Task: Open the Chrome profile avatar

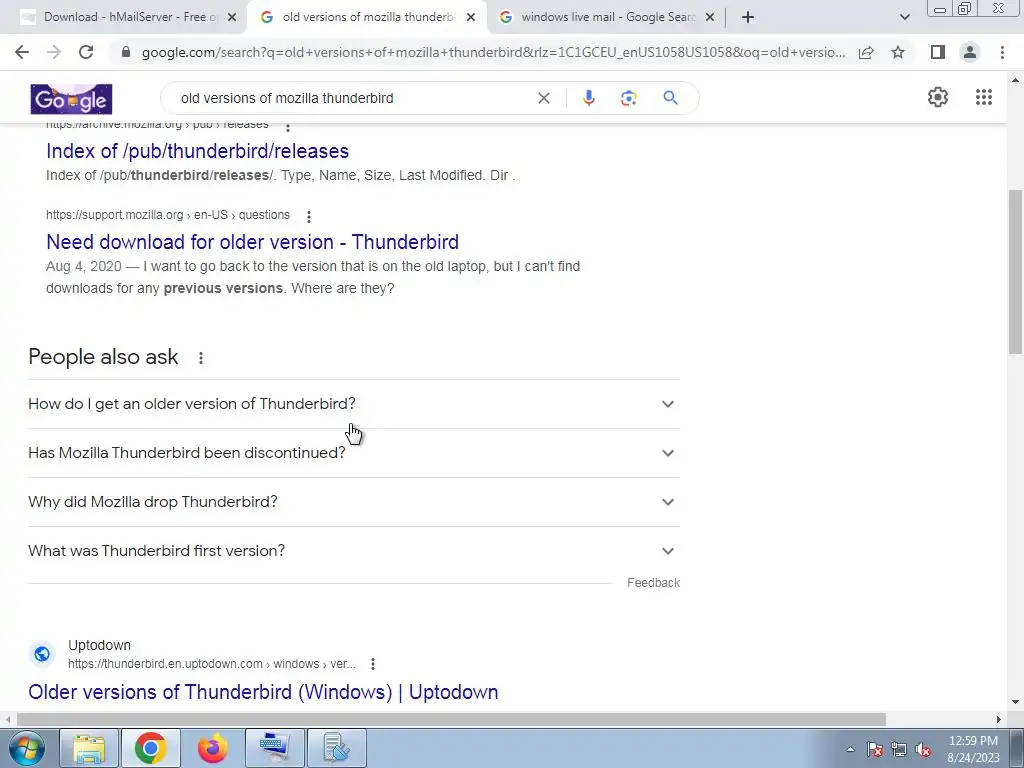Action: [x=970, y=52]
